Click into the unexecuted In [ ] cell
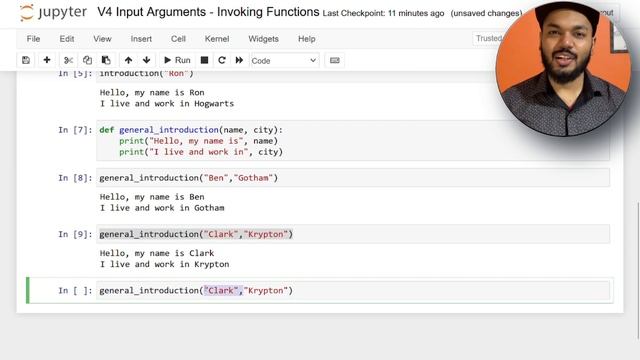 [x=353, y=291]
